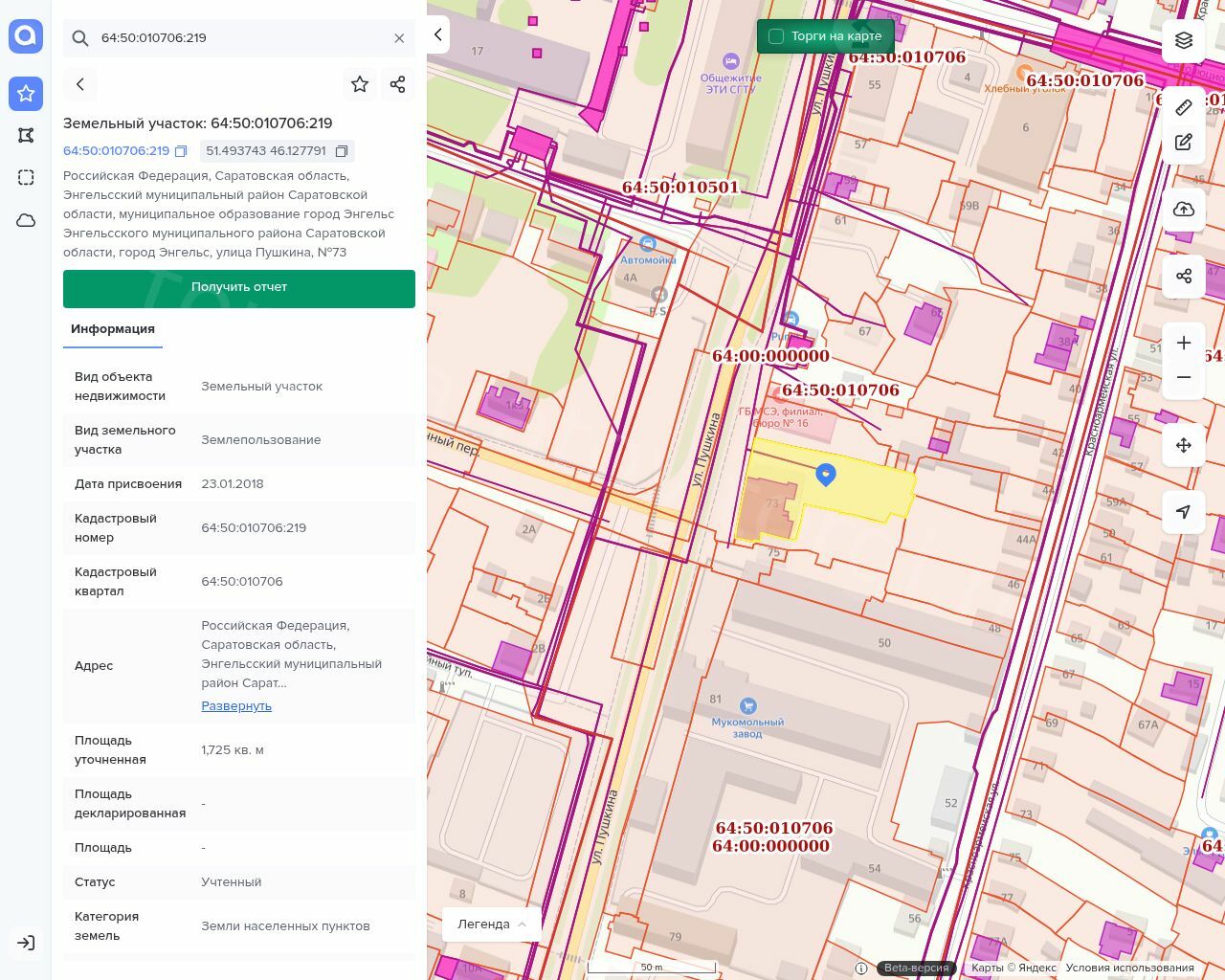The height and width of the screenshot is (980, 1225).
Task: Select the ruler measurement tool
Action: point(1184,107)
